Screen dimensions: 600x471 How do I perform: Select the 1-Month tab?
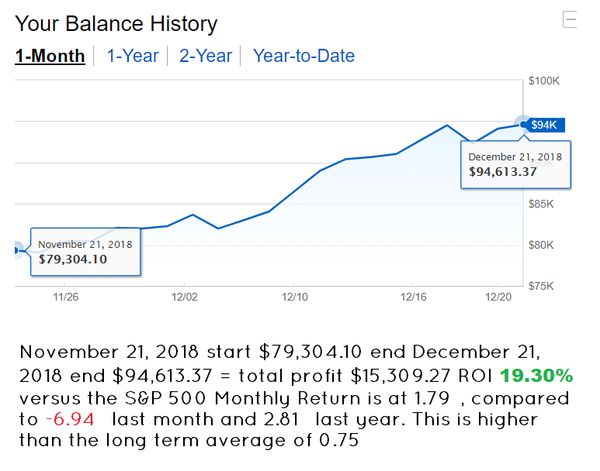[x=50, y=56]
